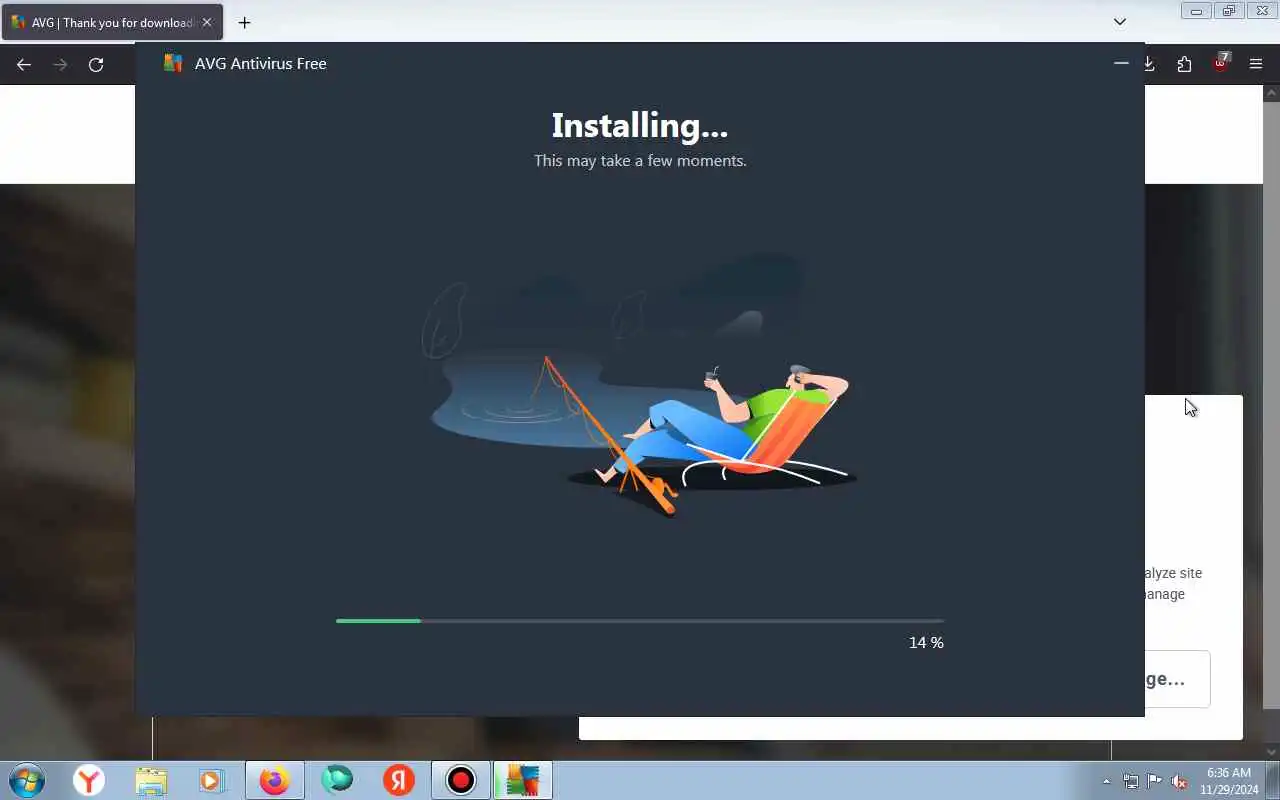Click the installation progress bar
The image size is (1280, 800).
[x=640, y=621]
